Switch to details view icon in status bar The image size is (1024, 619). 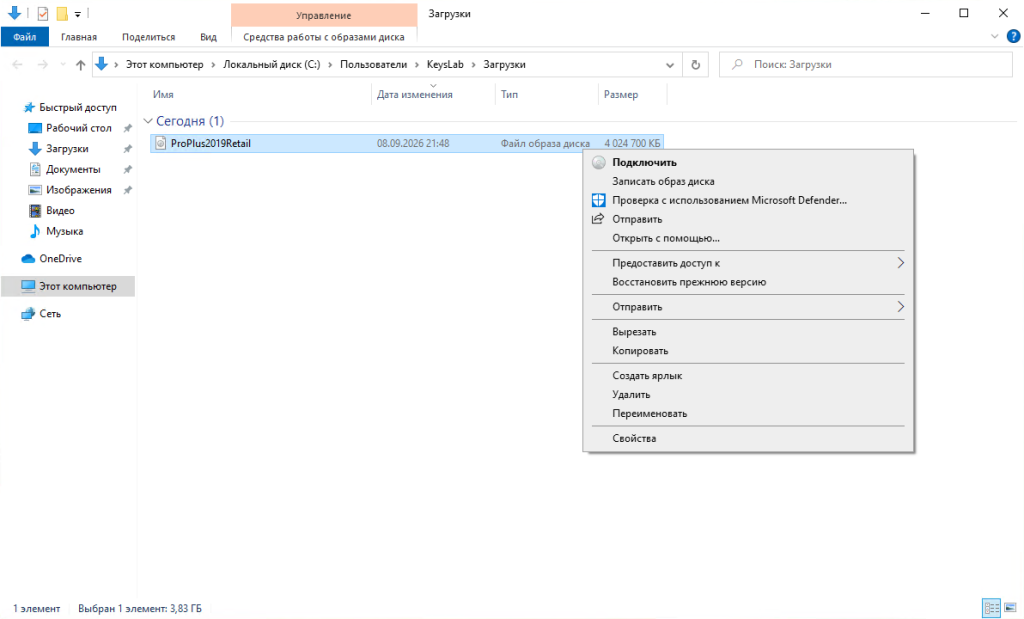coord(991,608)
